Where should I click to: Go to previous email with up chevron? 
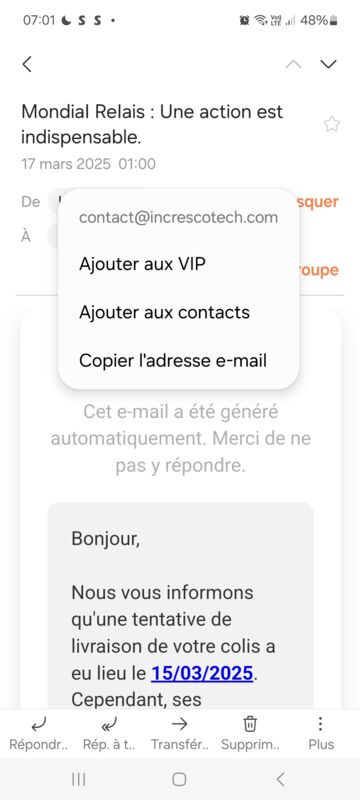293,64
